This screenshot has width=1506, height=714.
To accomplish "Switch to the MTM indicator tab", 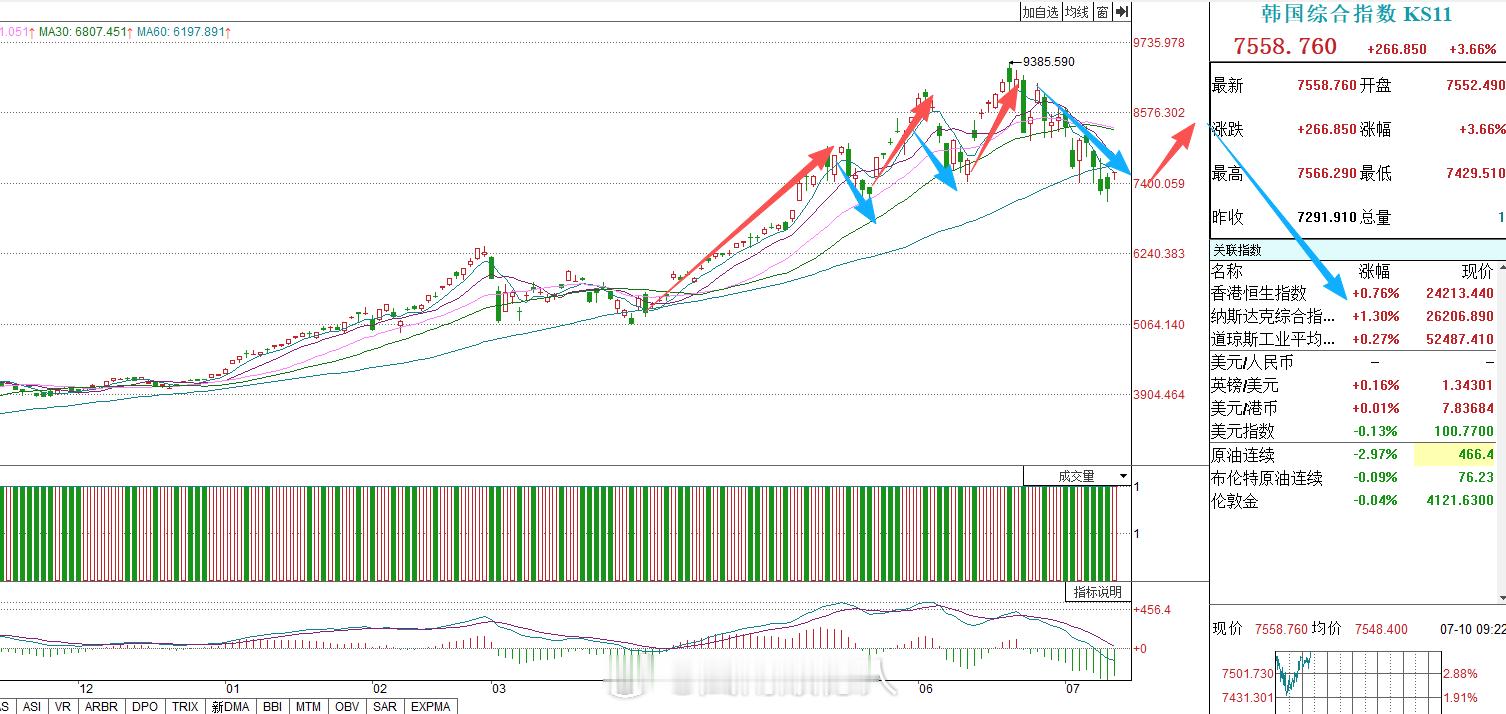I will click(x=308, y=706).
